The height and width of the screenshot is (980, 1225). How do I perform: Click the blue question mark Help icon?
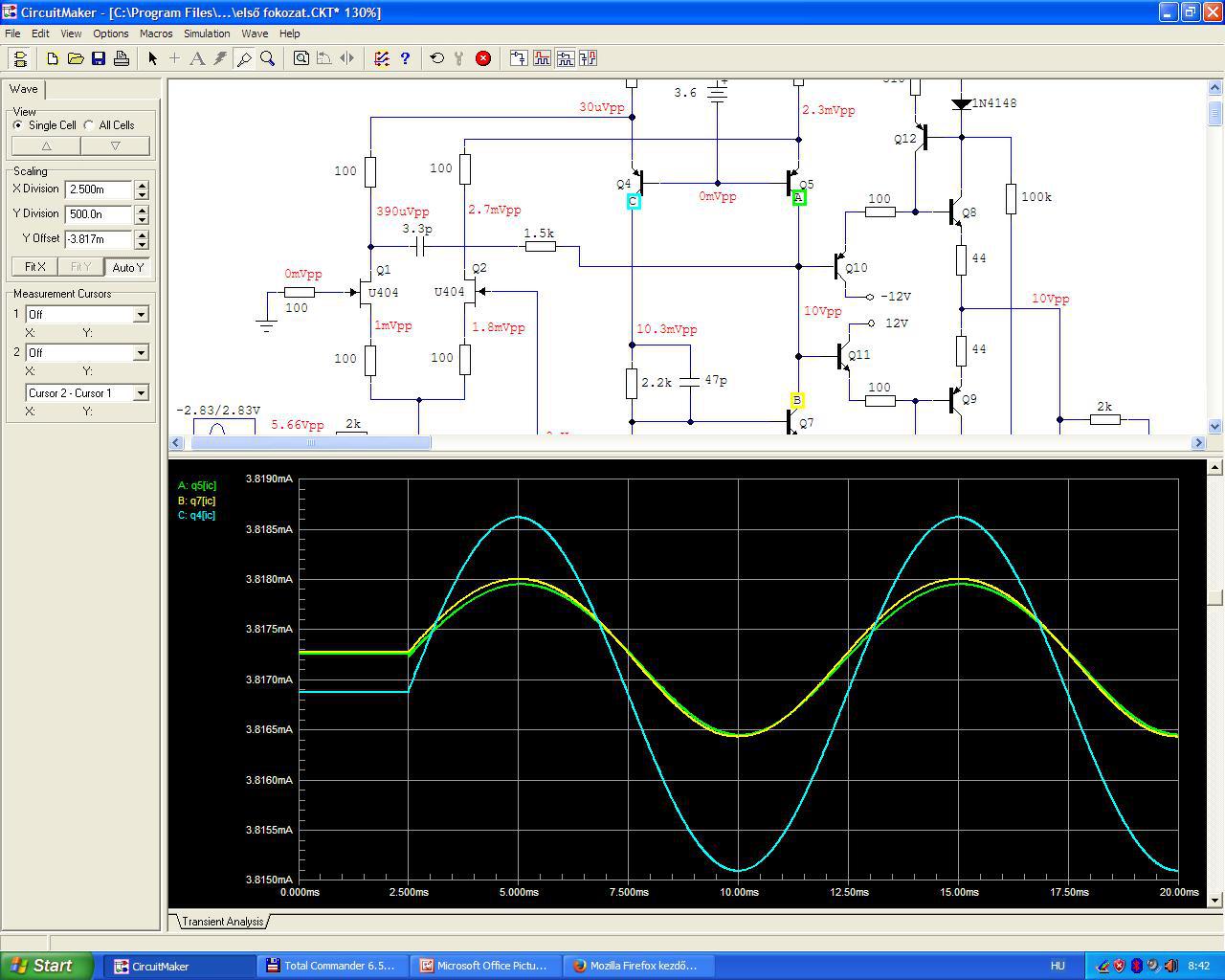(405, 58)
